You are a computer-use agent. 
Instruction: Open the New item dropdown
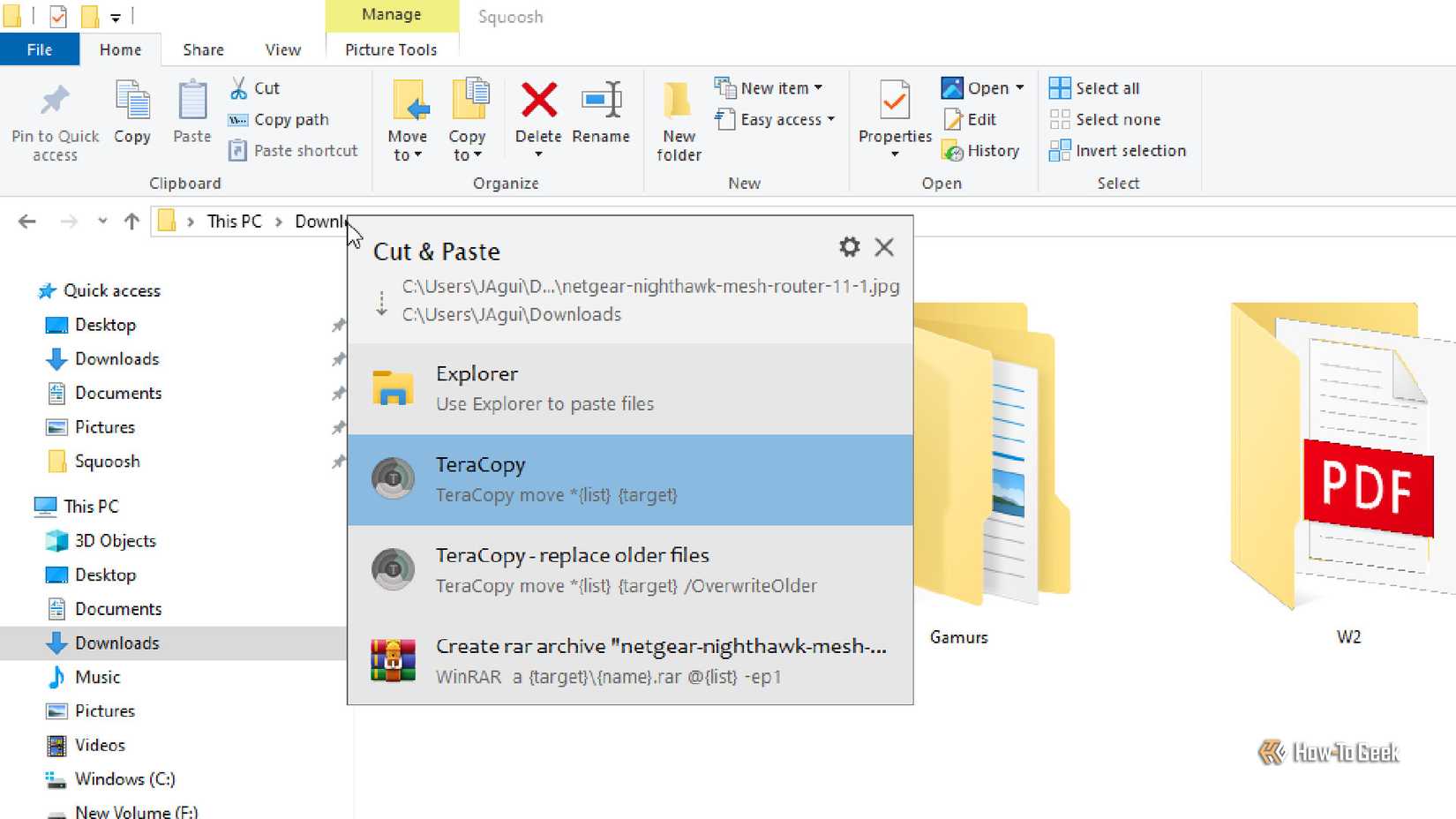tap(769, 88)
